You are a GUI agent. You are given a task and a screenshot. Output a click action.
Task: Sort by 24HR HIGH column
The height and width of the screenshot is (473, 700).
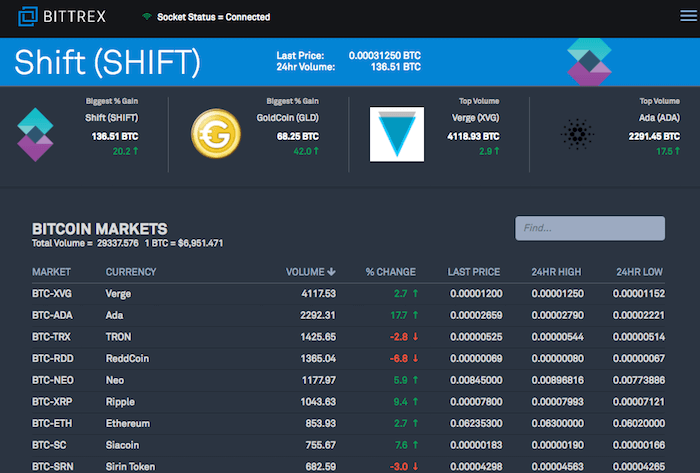pos(556,272)
